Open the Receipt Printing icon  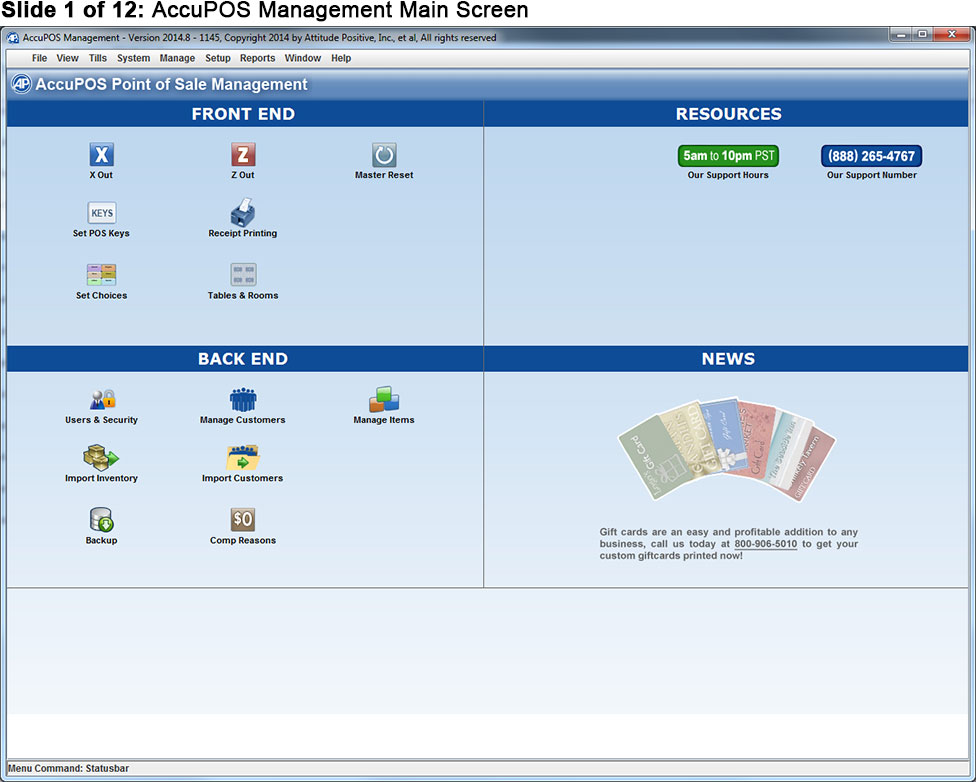[243, 212]
